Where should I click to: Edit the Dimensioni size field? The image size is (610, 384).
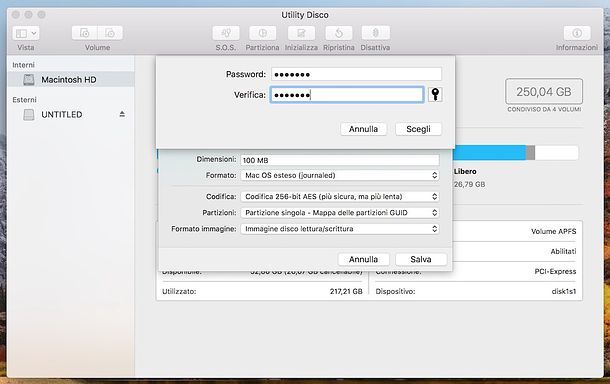340,160
